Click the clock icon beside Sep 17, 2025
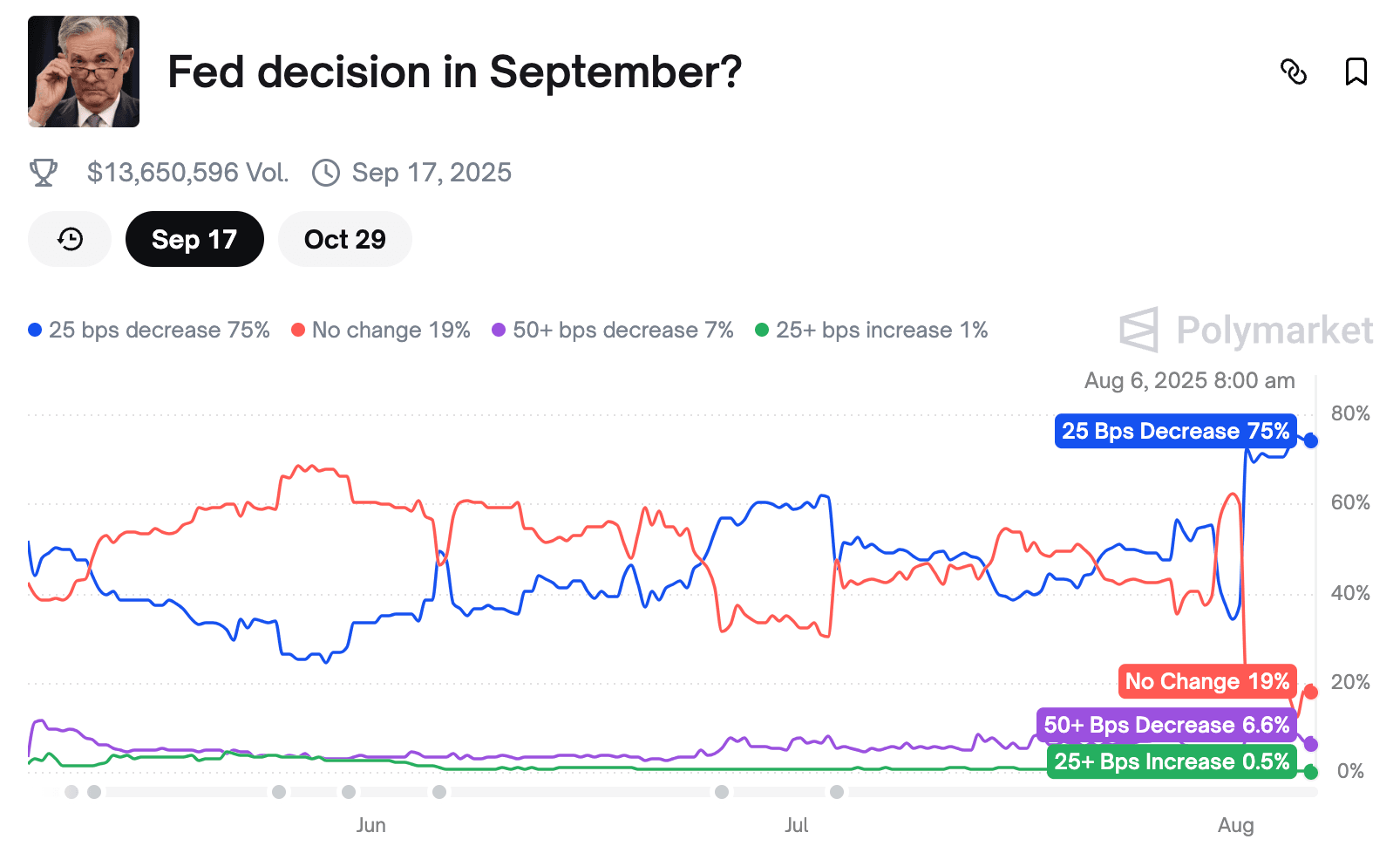This screenshot has width=1400, height=853. click(326, 173)
